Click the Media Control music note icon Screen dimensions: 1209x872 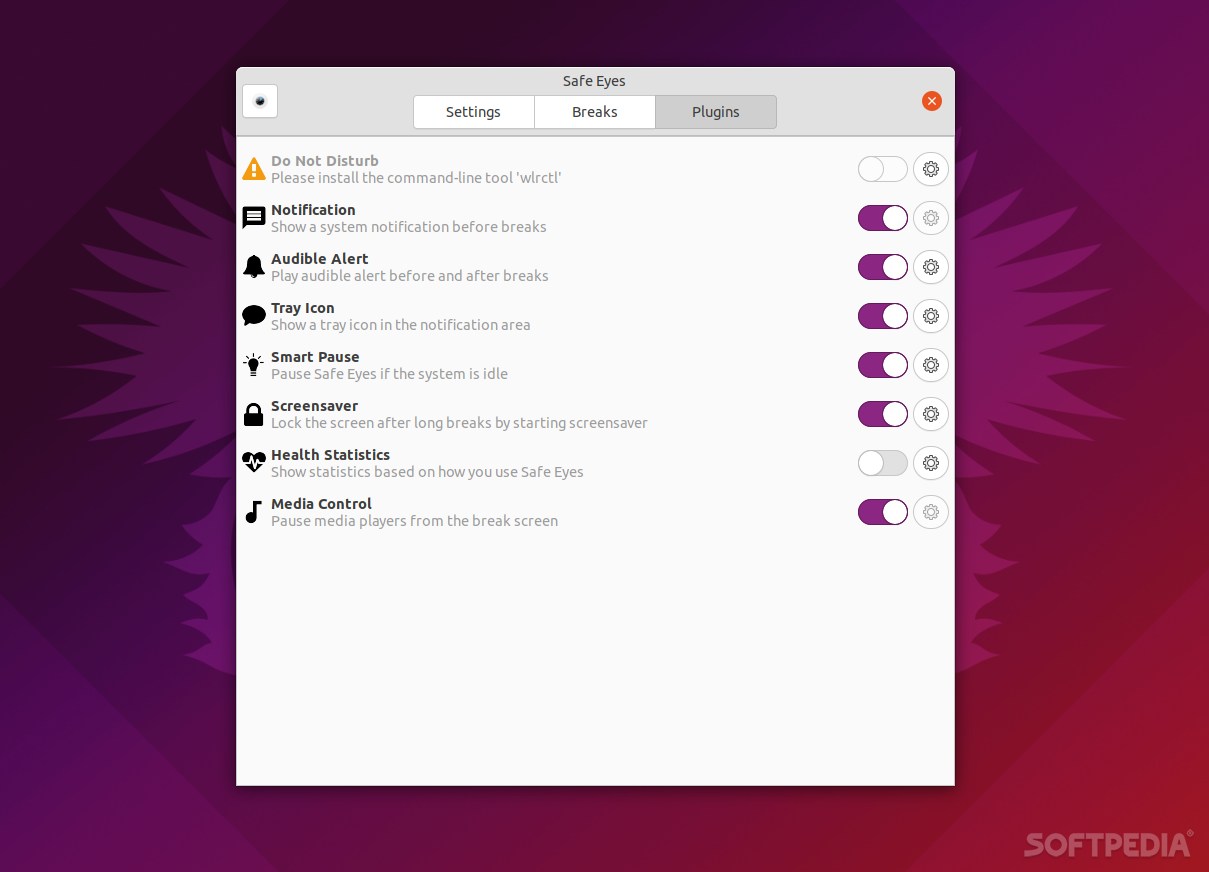[253, 511]
